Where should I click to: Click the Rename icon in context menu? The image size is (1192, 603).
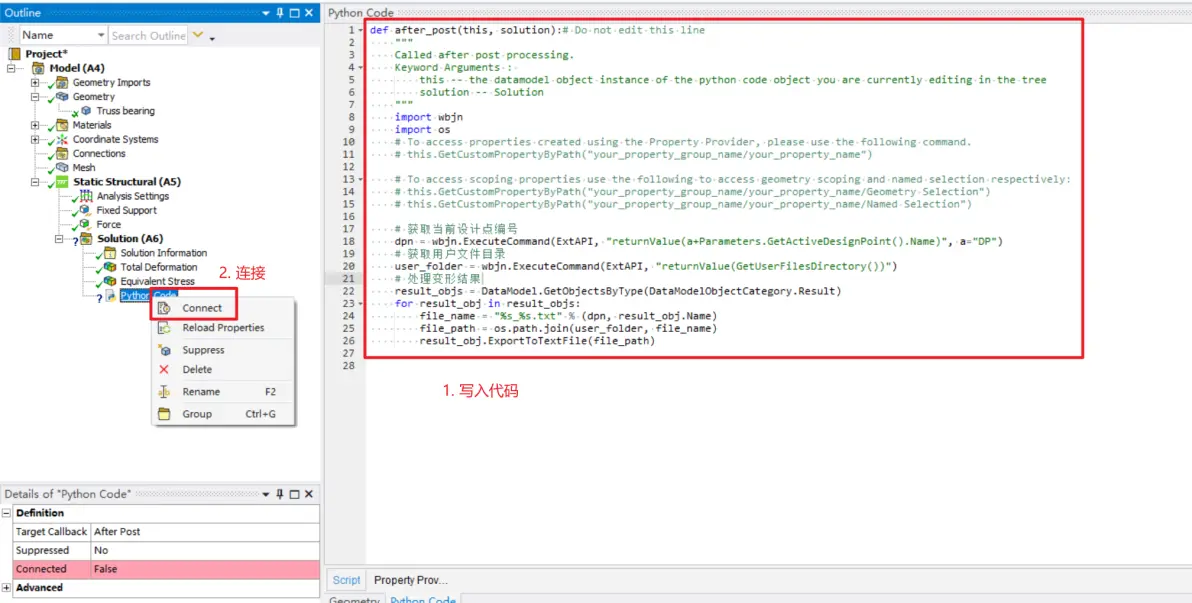pos(164,392)
